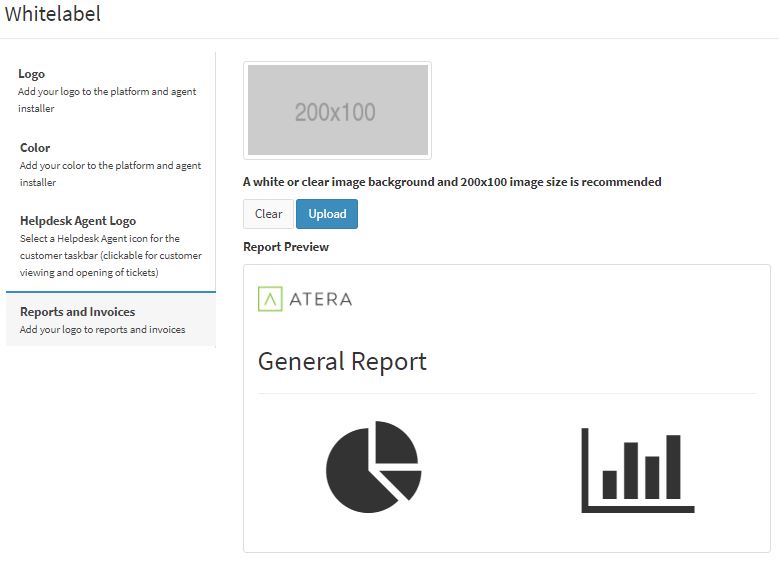779x563 pixels.
Task: Click the pie chart icon in report preview
Action: pos(374,467)
